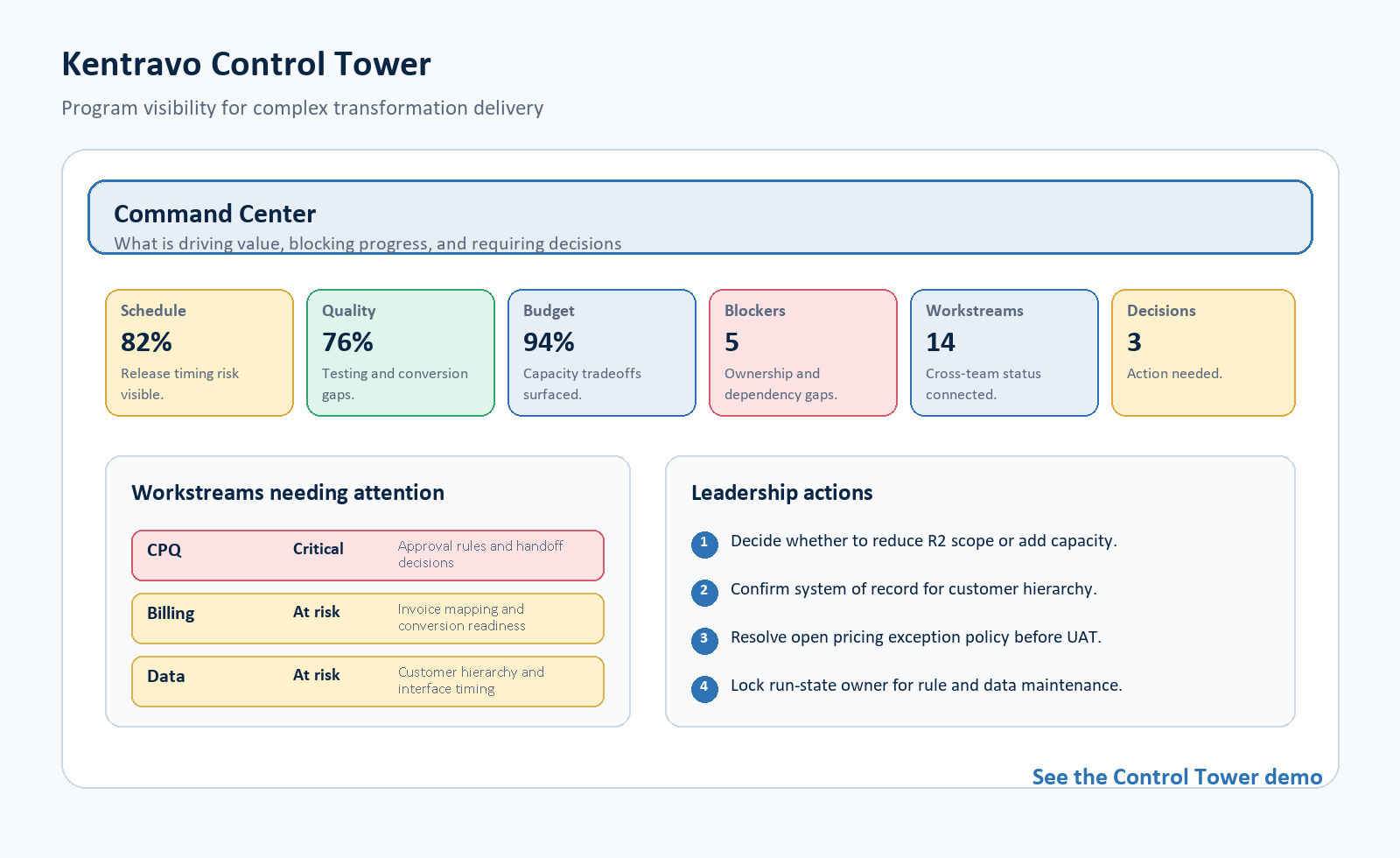
Task: Click the Command Center header banner
Action: [x=700, y=217]
